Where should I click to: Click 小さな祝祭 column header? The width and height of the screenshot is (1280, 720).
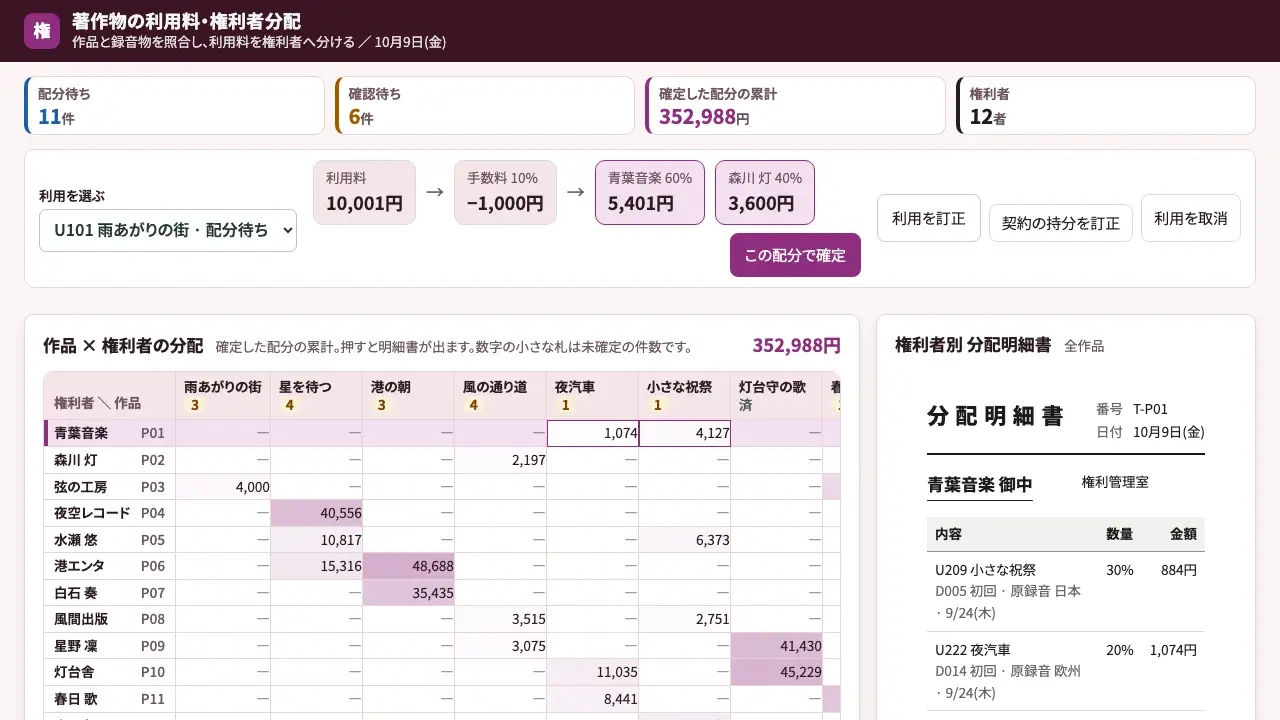(684, 395)
